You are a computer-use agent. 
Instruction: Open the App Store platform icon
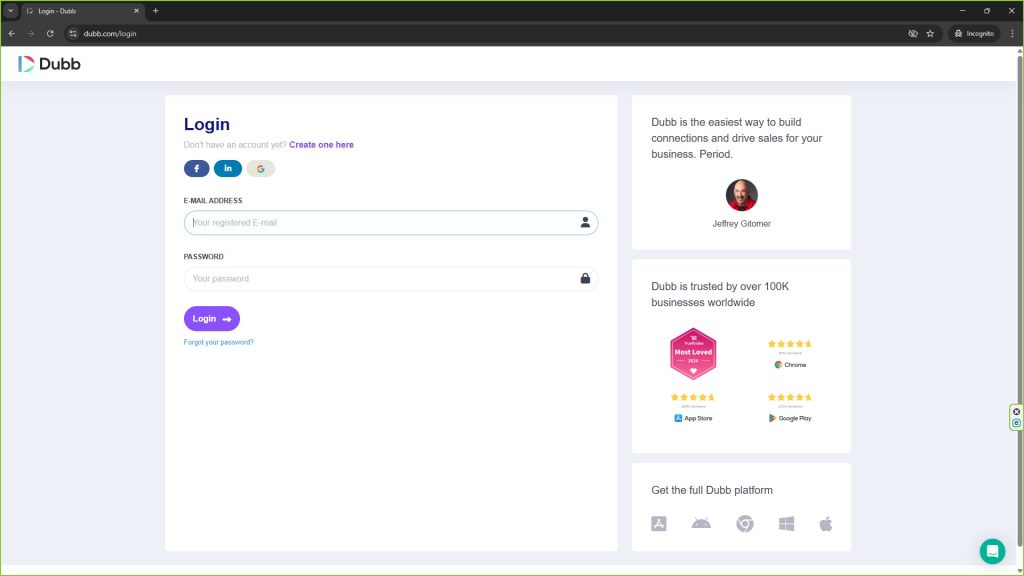[659, 524]
